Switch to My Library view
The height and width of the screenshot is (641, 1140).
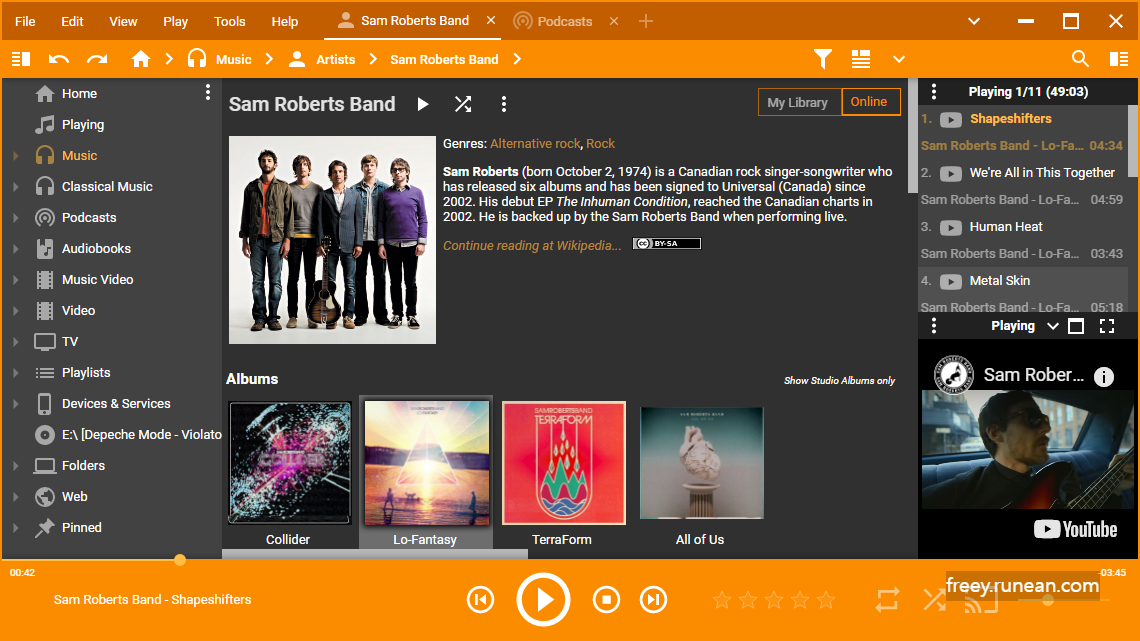point(799,102)
